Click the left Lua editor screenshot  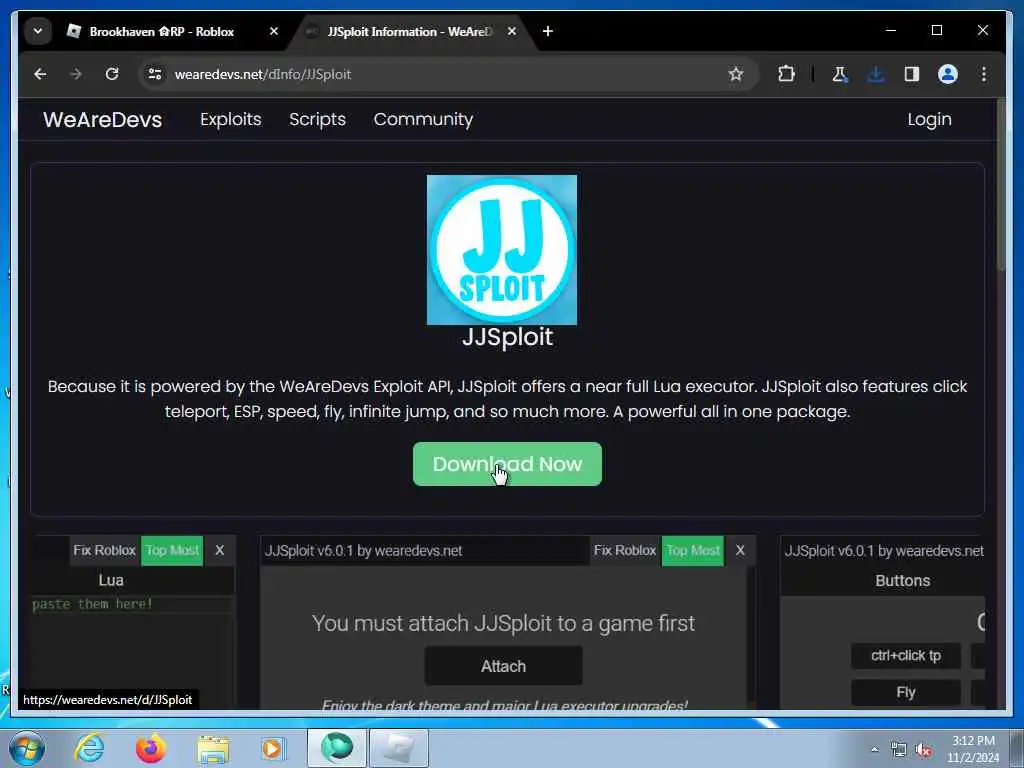[x=133, y=622]
